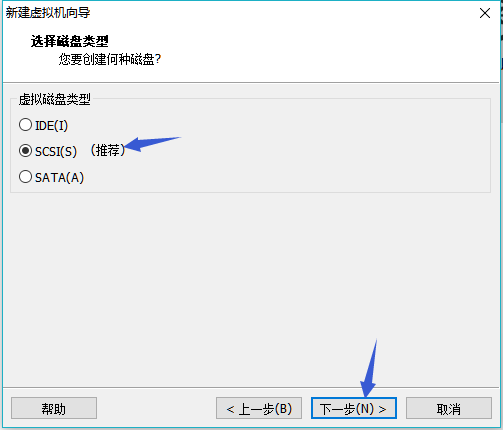503x430 pixels.
Task: Click the 选择磁盘类型 heading
Action: pyautogui.click(x=70, y=41)
